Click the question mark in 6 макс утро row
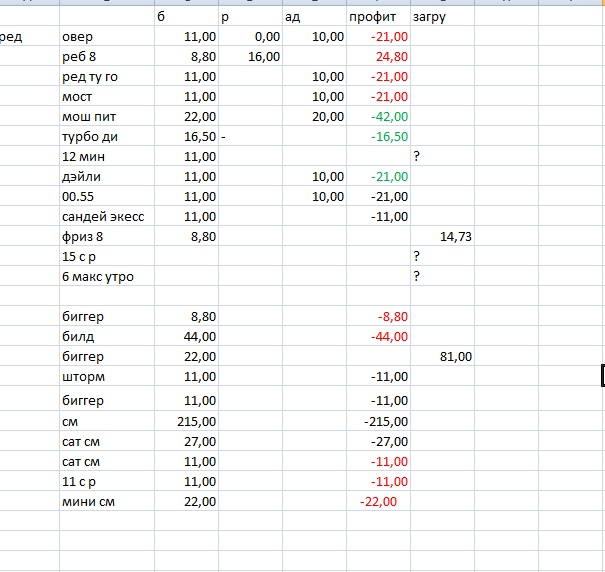 [416, 276]
